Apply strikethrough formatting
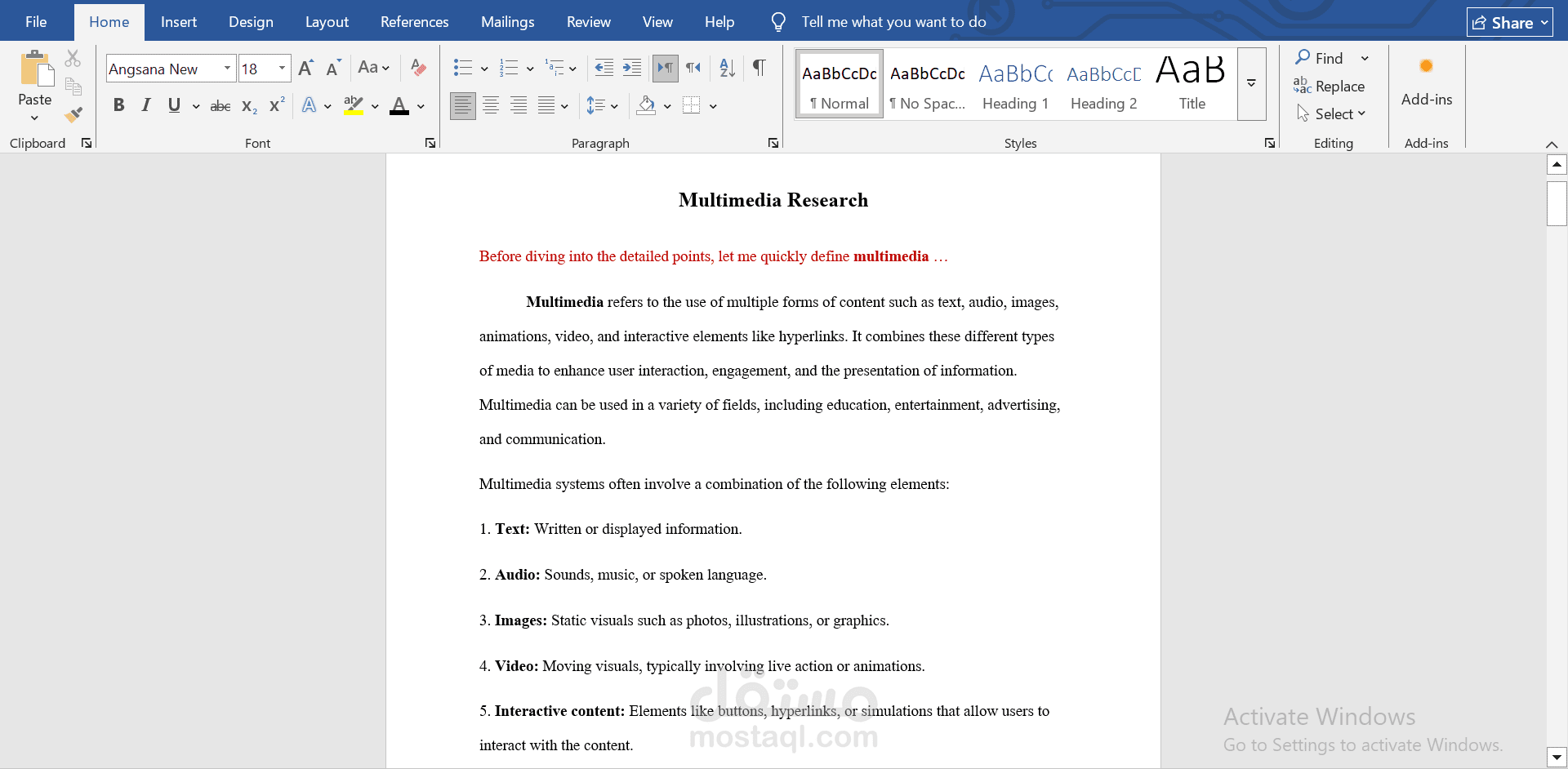1568x769 pixels. pyautogui.click(x=220, y=105)
